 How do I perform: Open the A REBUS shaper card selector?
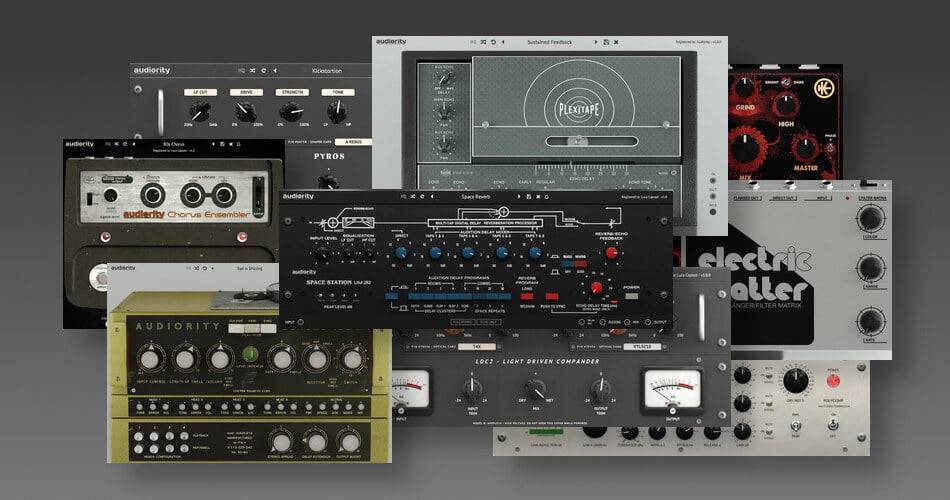click(x=354, y=142)
